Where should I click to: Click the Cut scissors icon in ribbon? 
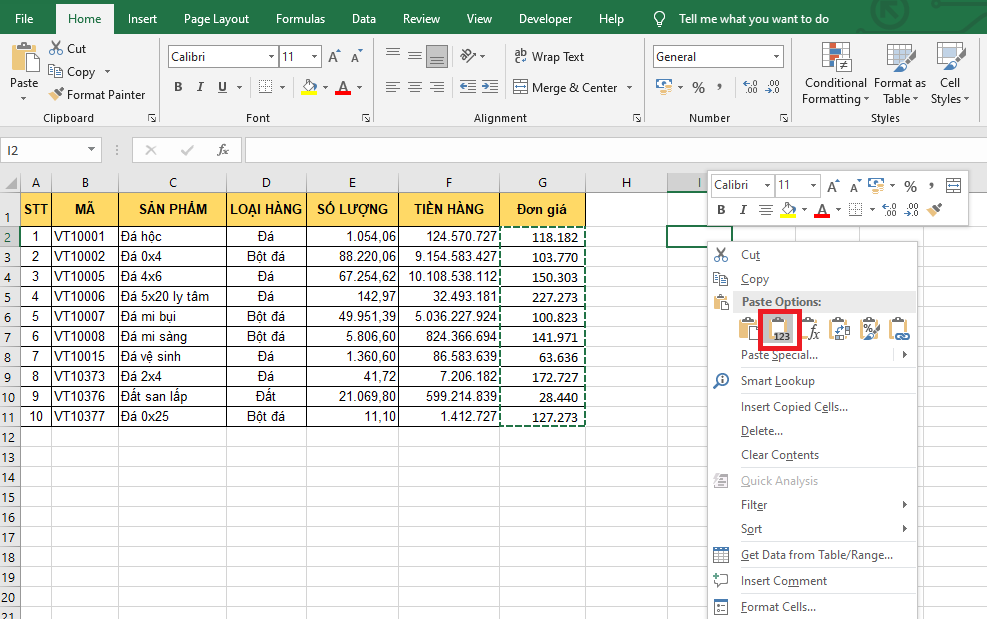click(x=56, y=48)
